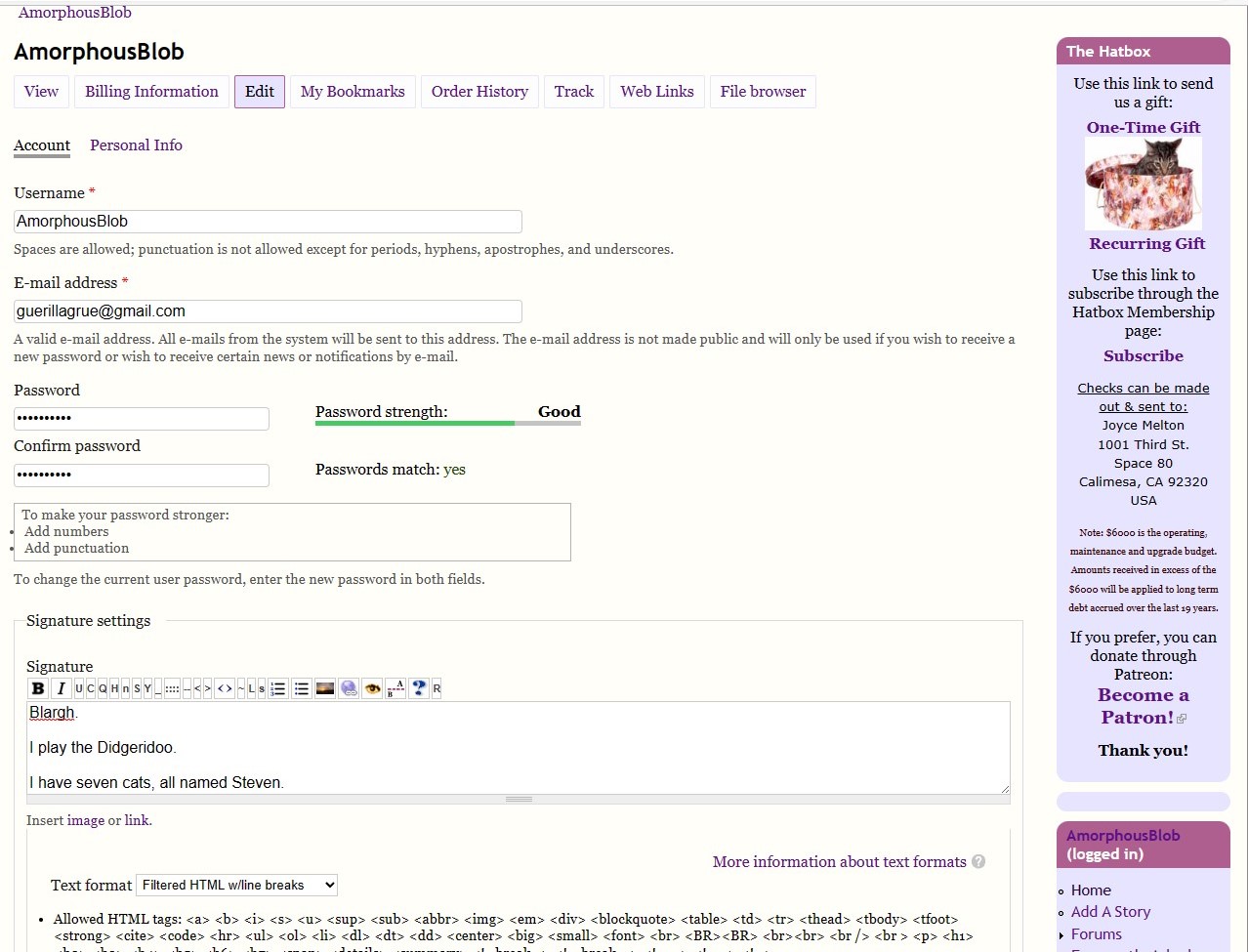Click the E-mail address input field
The height and width of the screenshot is (952, 1248).
[268, 311]
